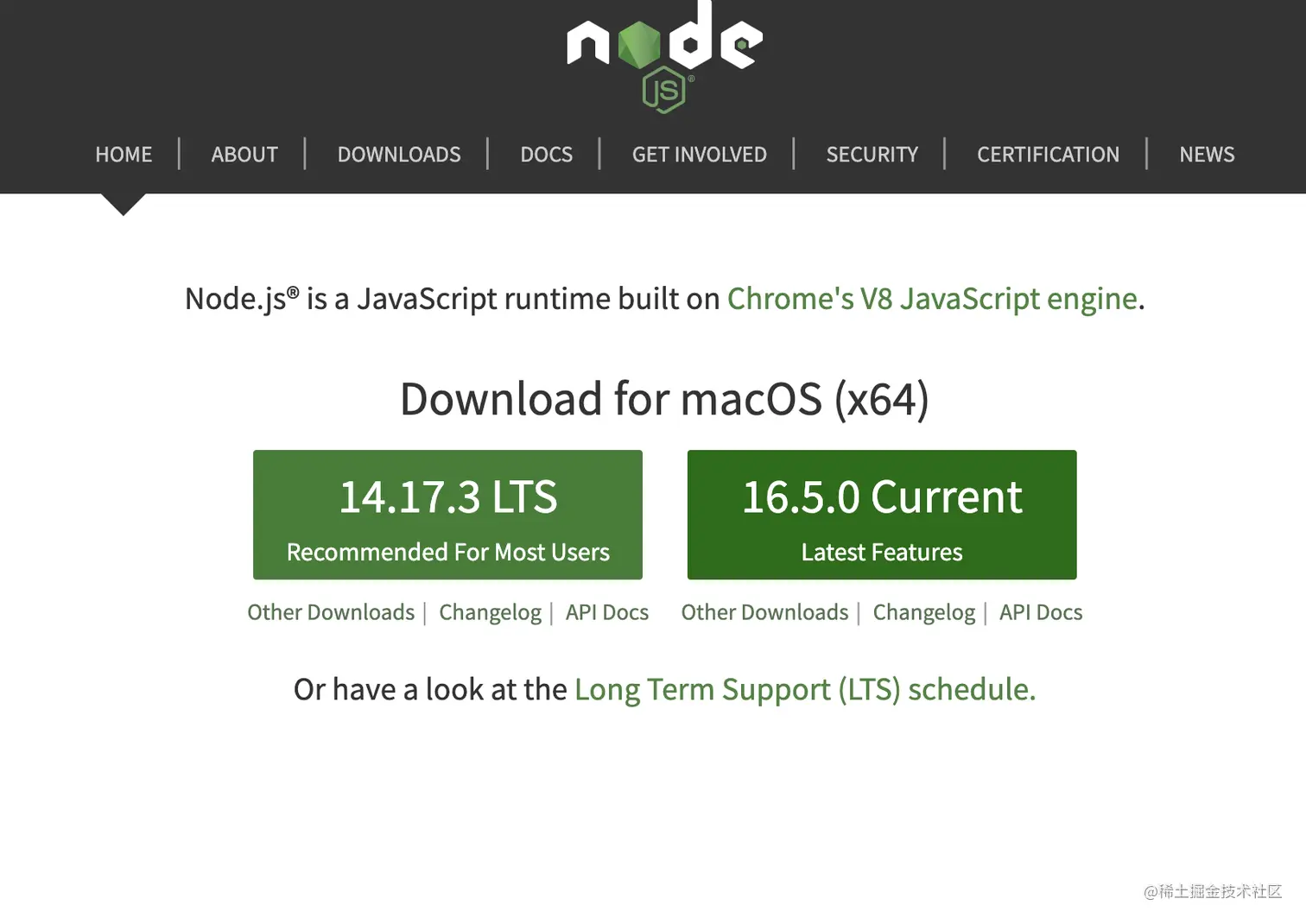Open the Long Term Support (LTS) schedule link
This screenshot has width=1306, height=924.
point(805,690)
